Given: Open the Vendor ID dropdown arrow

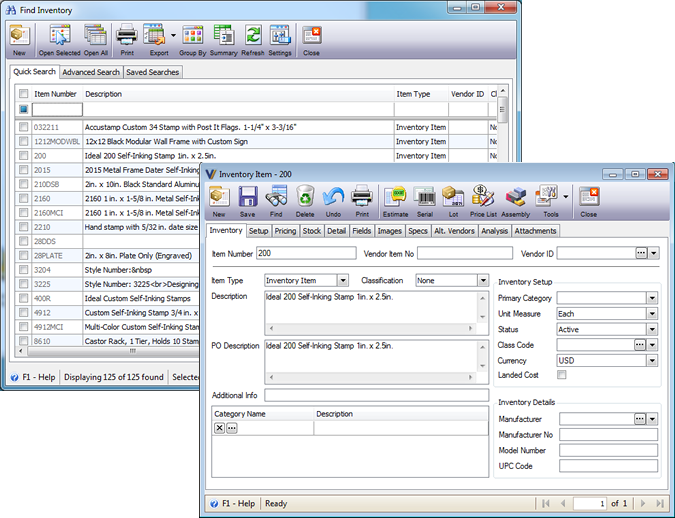Looking at the screenshot, I should coord(654,253).
